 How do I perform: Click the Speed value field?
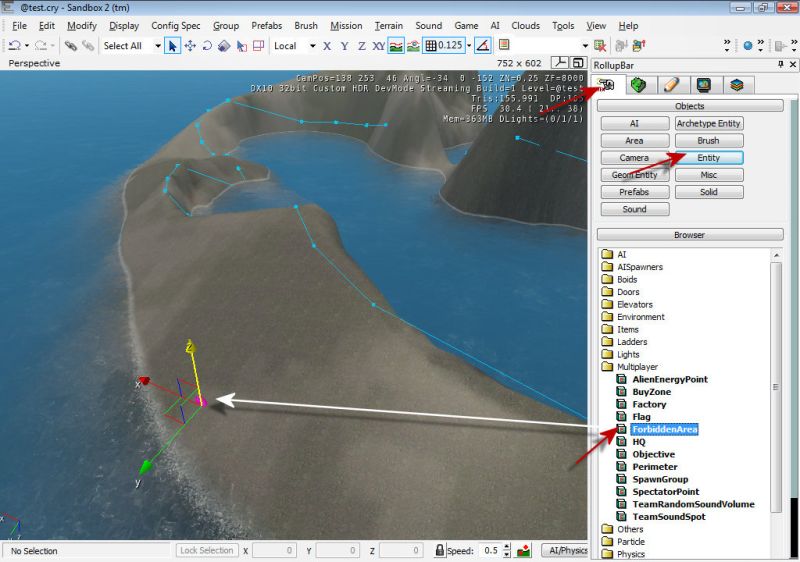click(491, 550)
